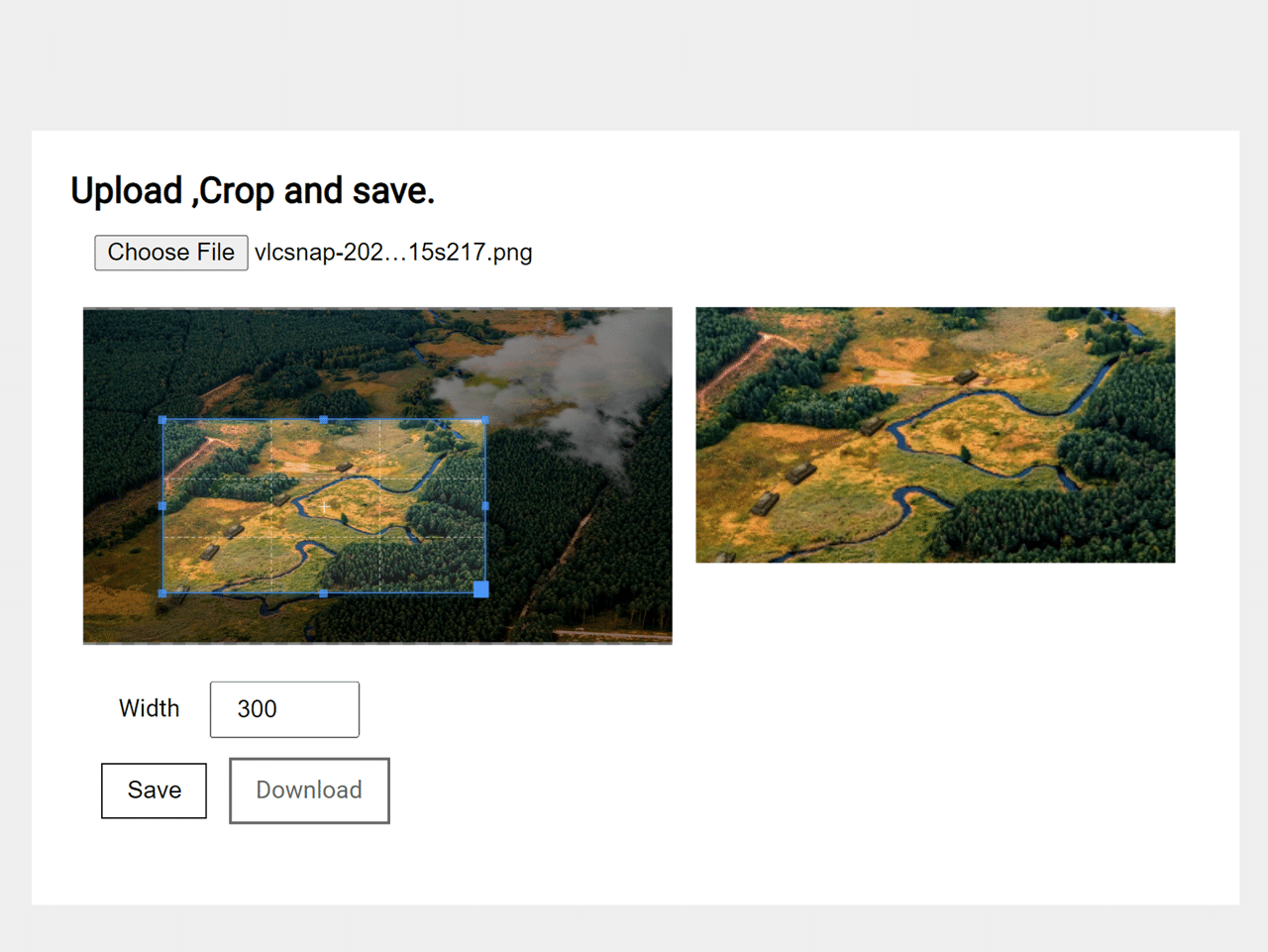1268x952 pixels.
Task: Click the top-center crop edge handle
Action: [325, 420]
